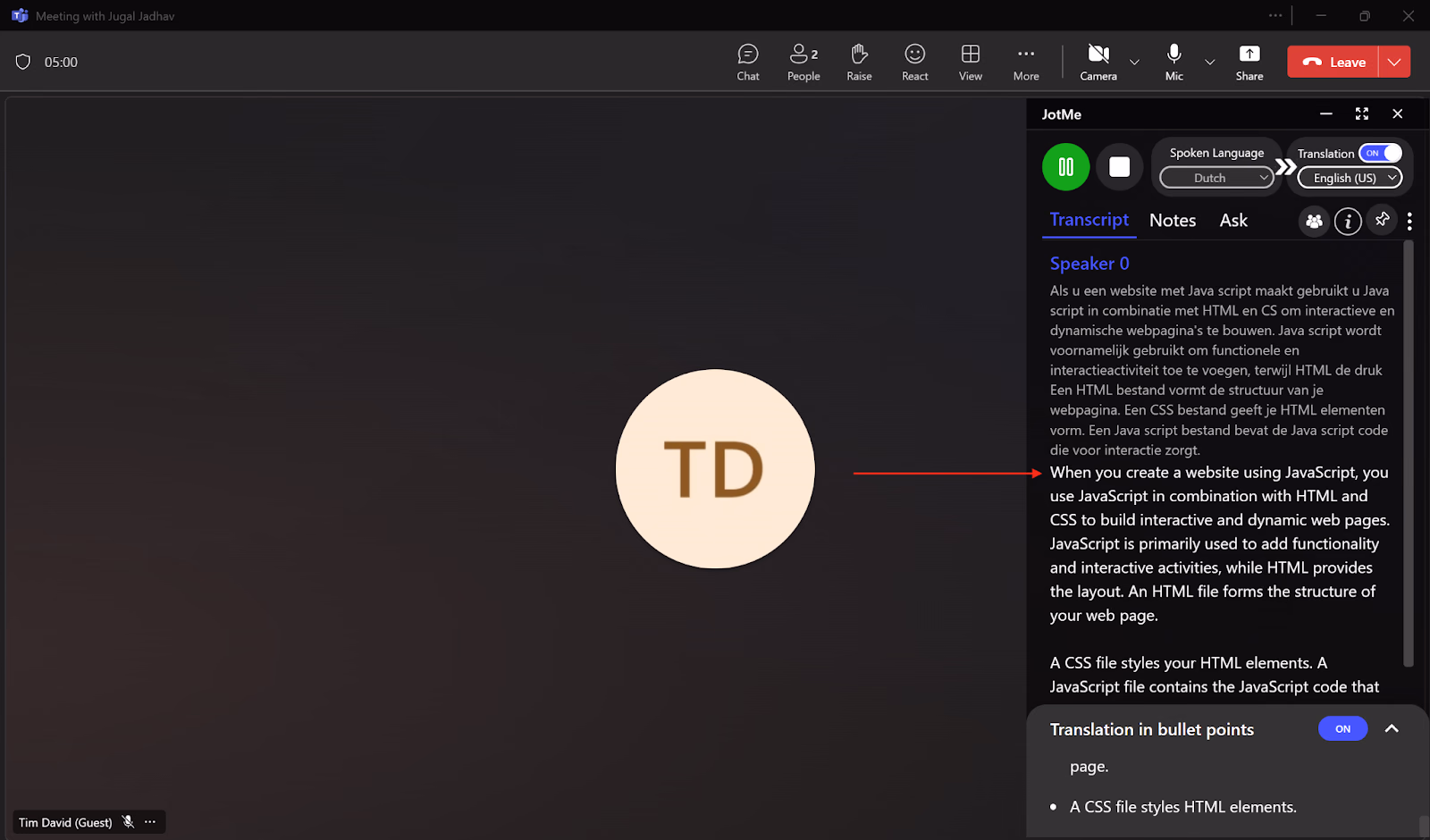This screenshot has width=1430, height=840.
Task: Open Leave options dropdown arrow
Action: point(1394,62)
